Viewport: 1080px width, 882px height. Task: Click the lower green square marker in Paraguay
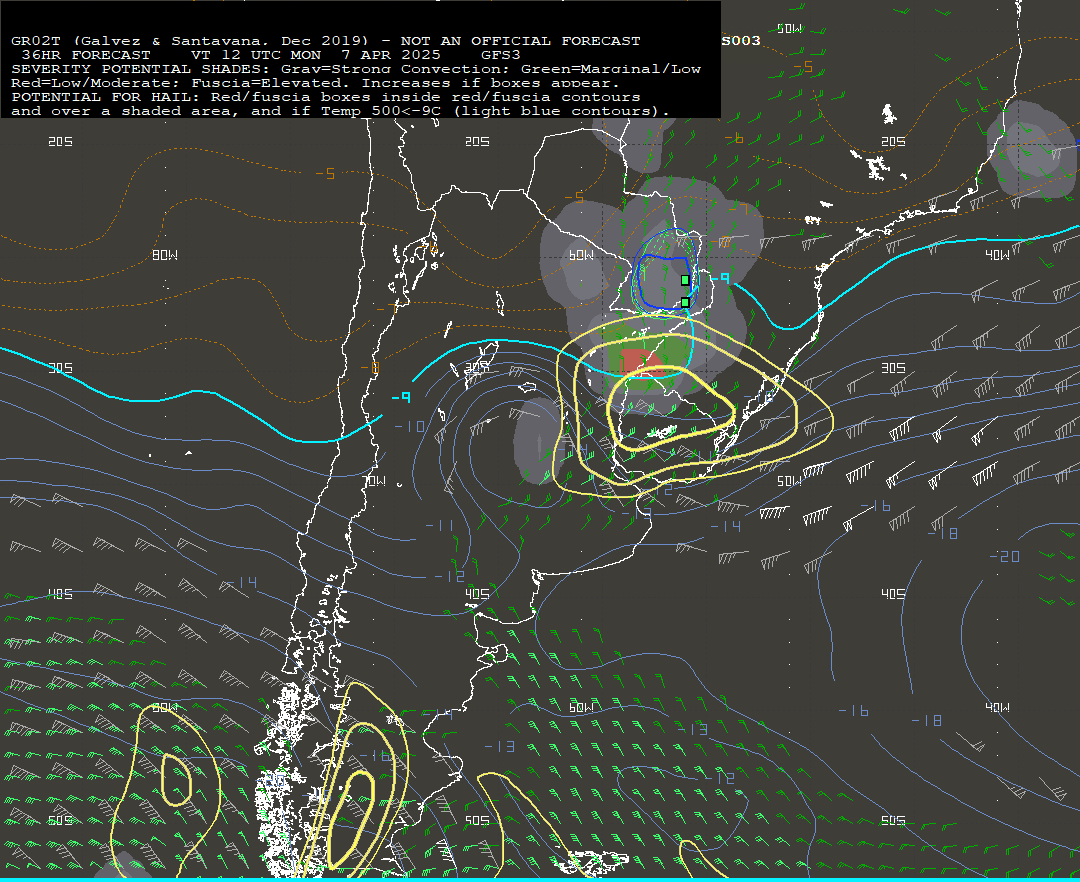[685, 303]
